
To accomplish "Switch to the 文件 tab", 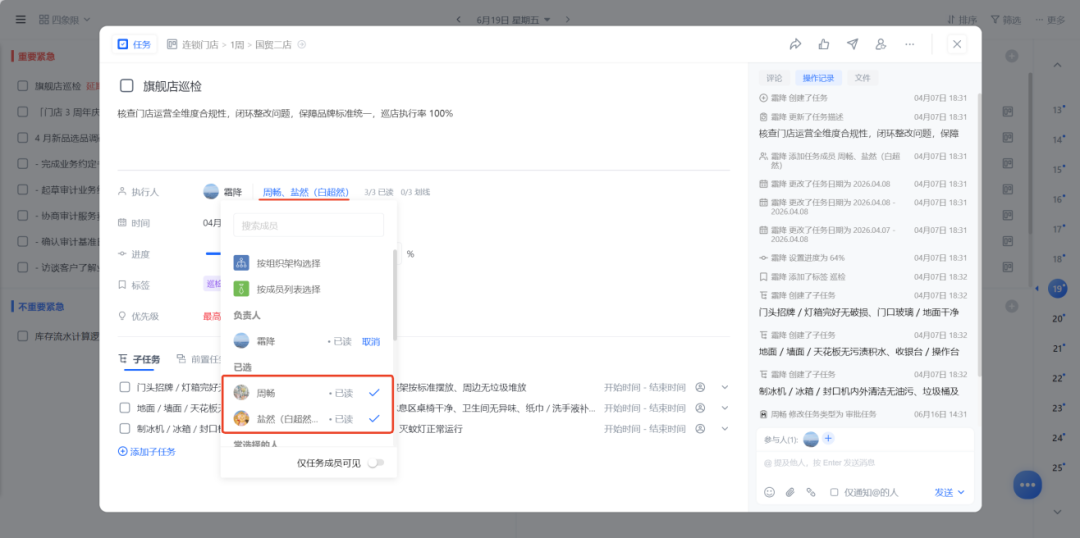I will pos(862,78).
